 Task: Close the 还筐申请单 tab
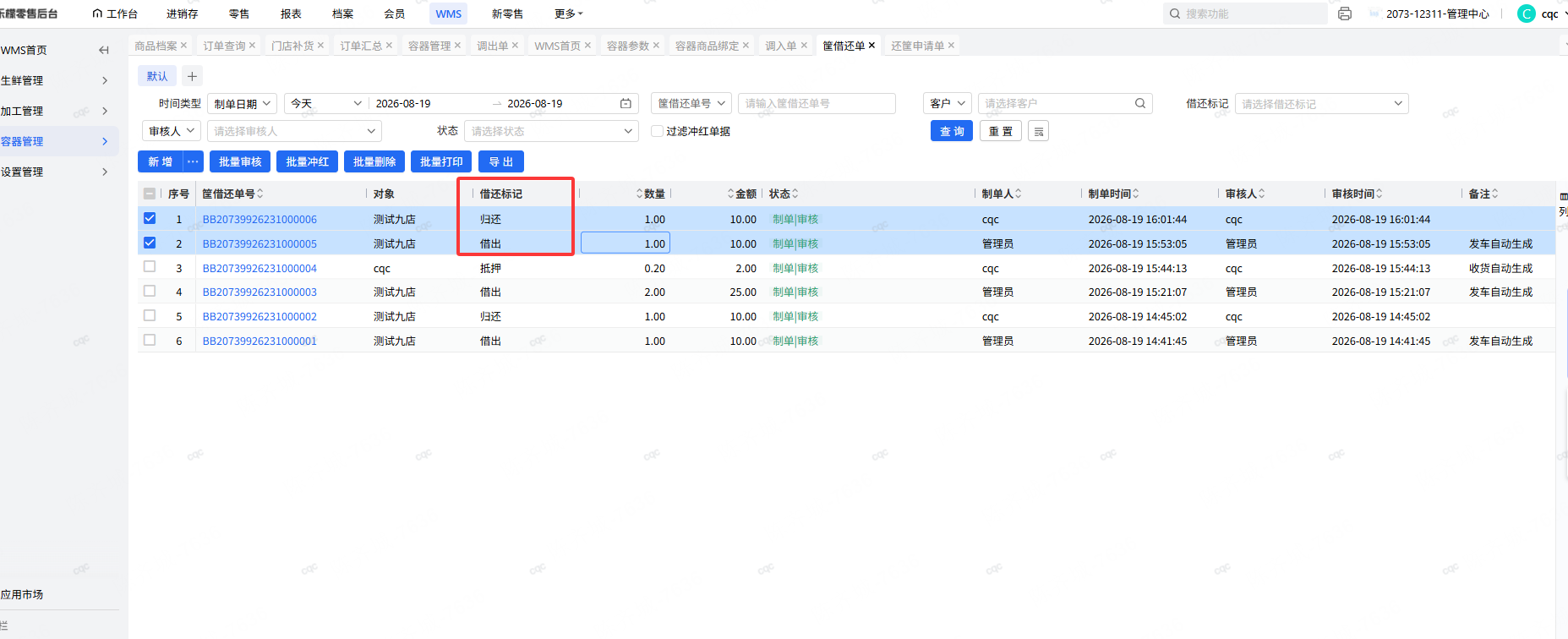coord(951,46)
